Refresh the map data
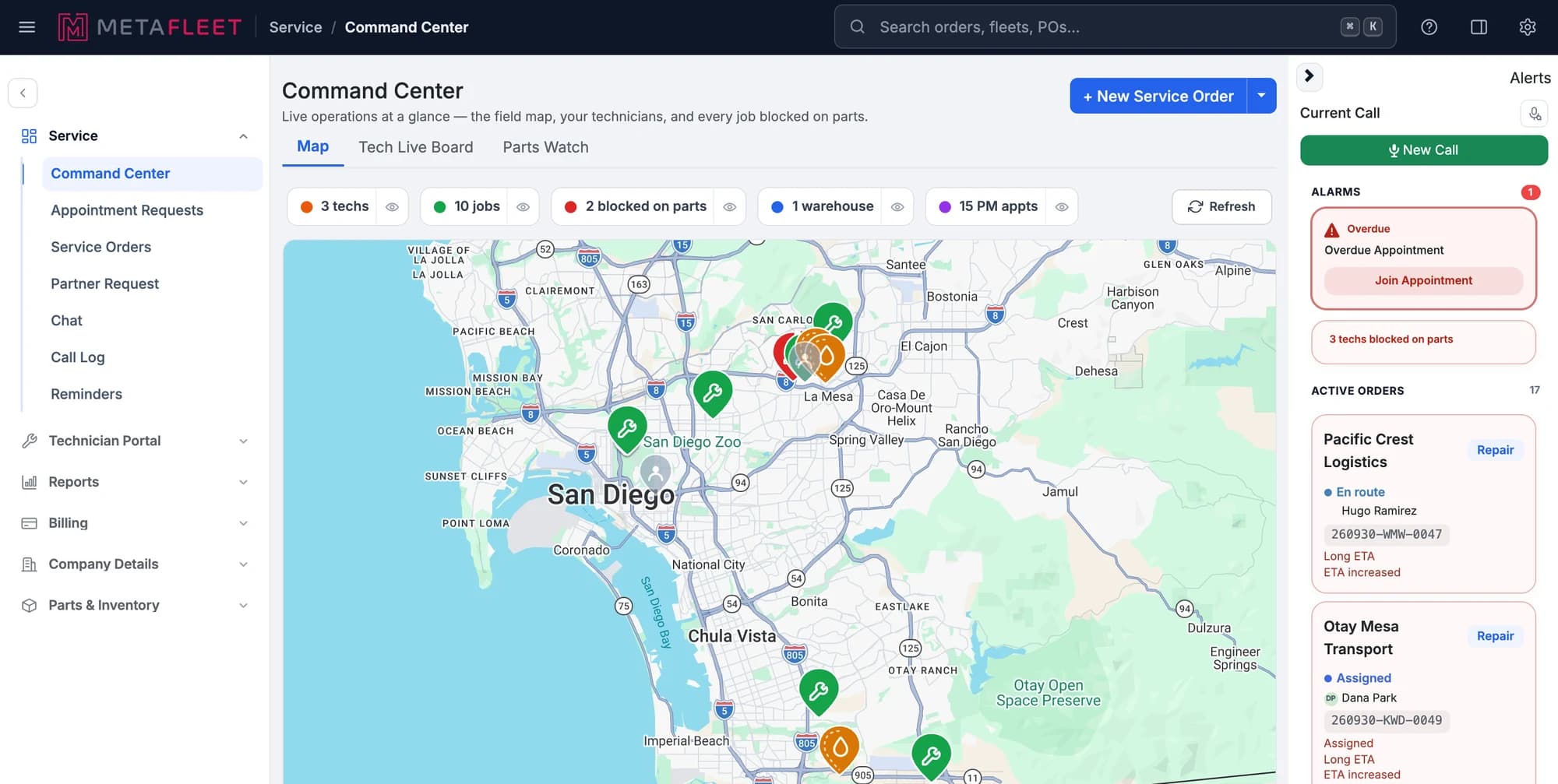 coord(1221,207)
